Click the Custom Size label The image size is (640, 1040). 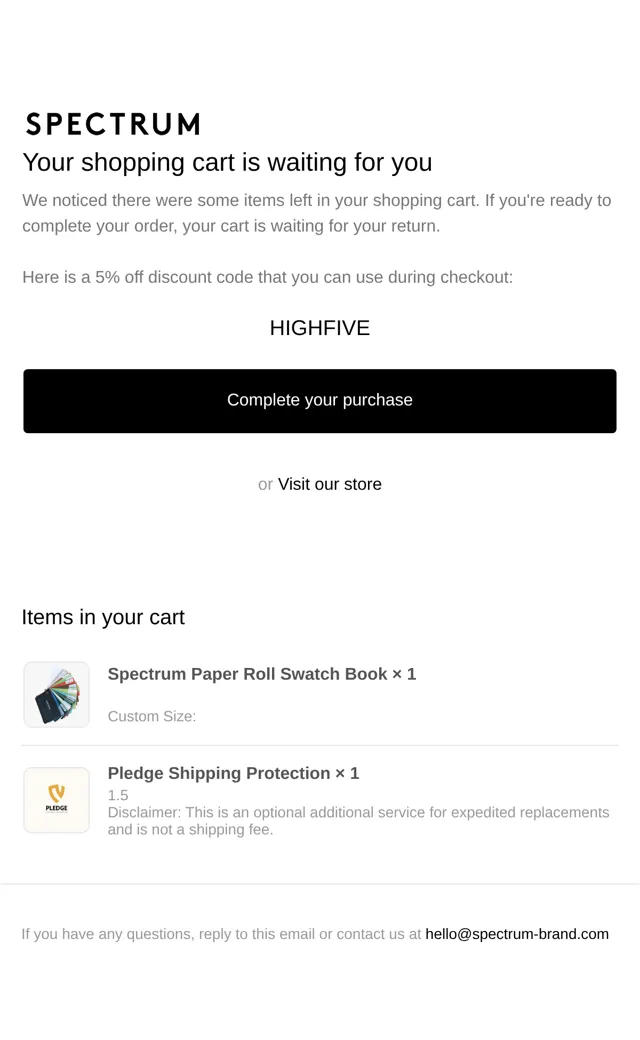(152, 716)
